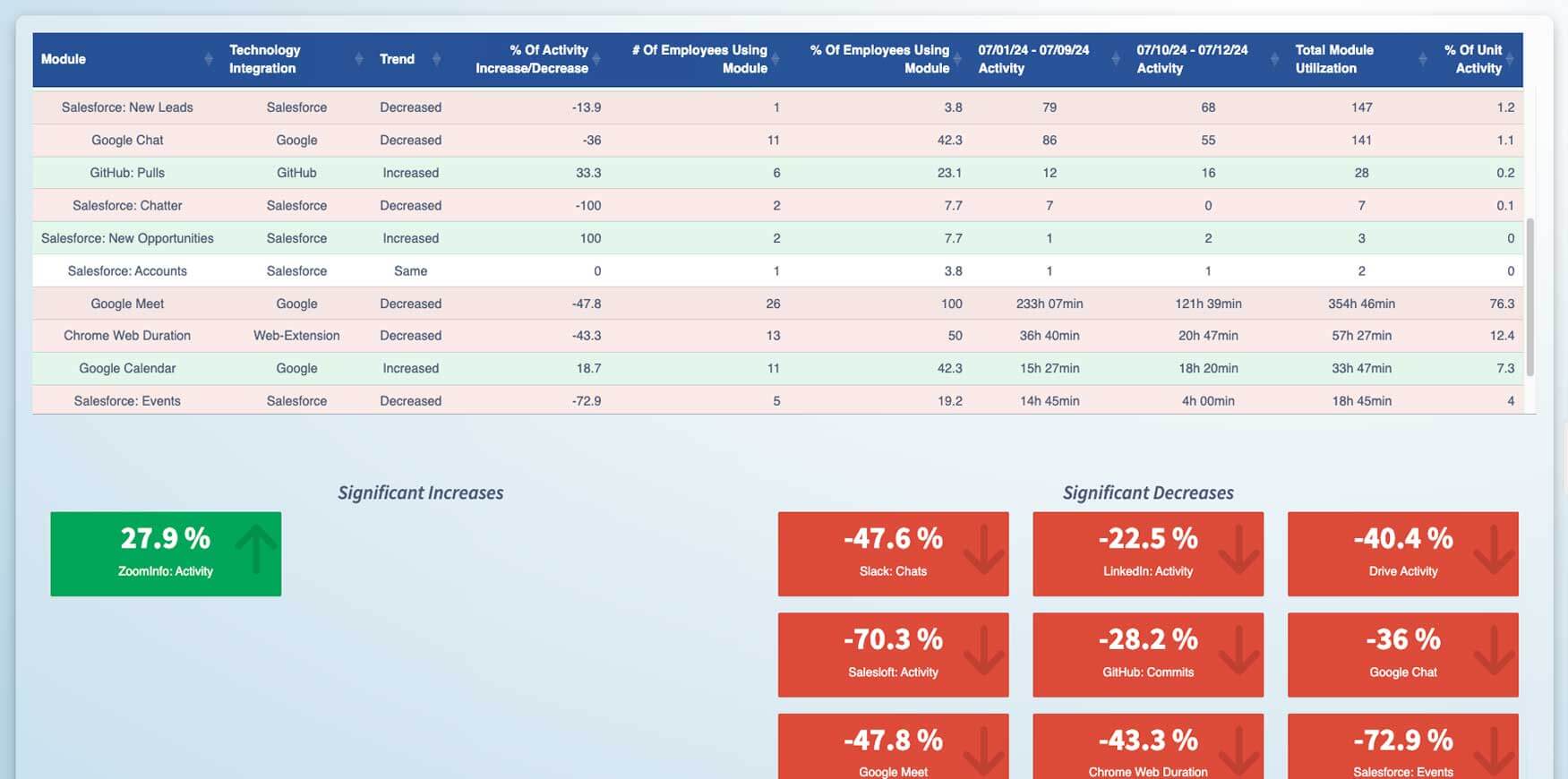Click down arrow on Slack: Chats card

point(983,549)
